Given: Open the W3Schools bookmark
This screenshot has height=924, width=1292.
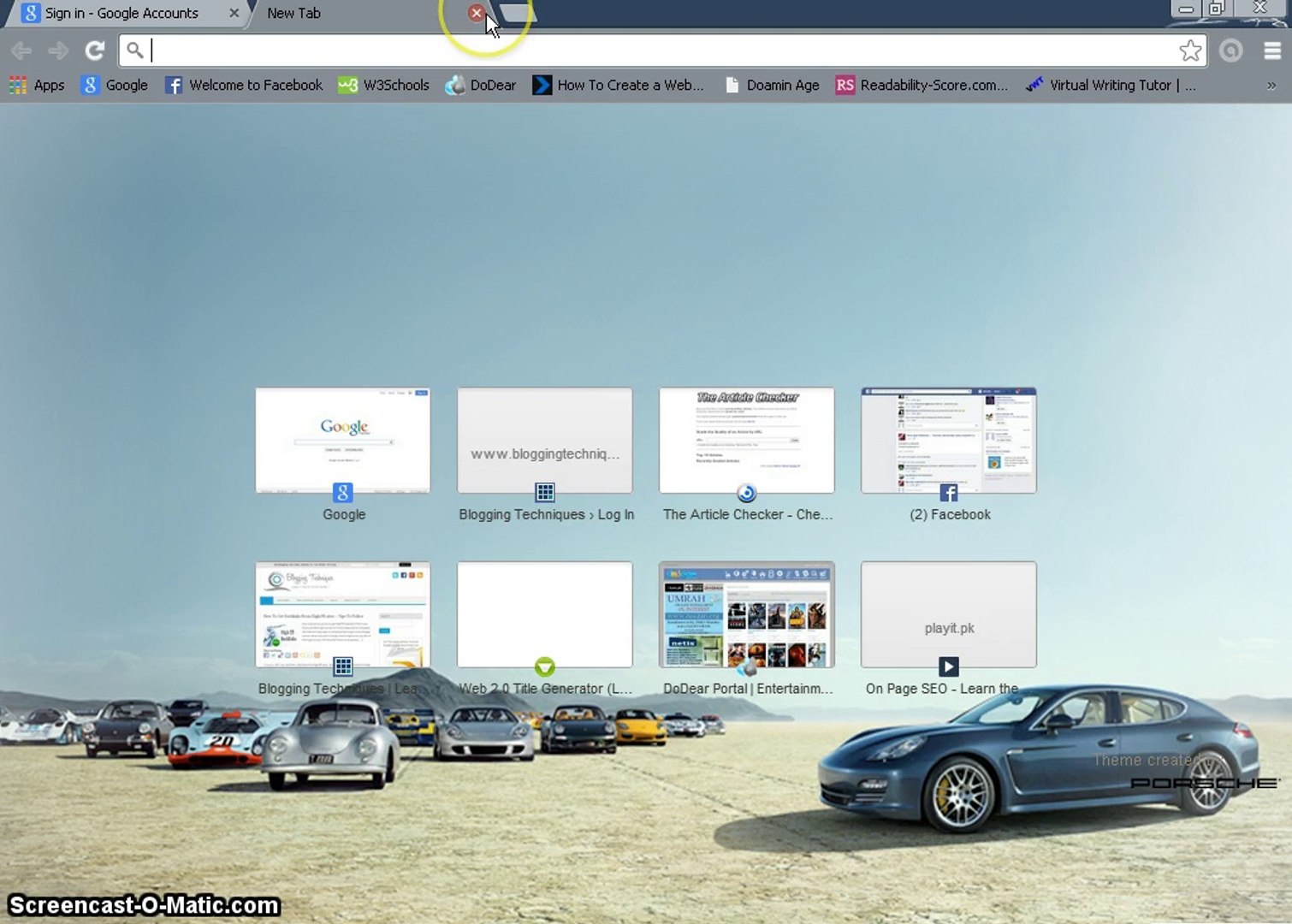Looking at the screenshot, I should [x=383, y=86].
